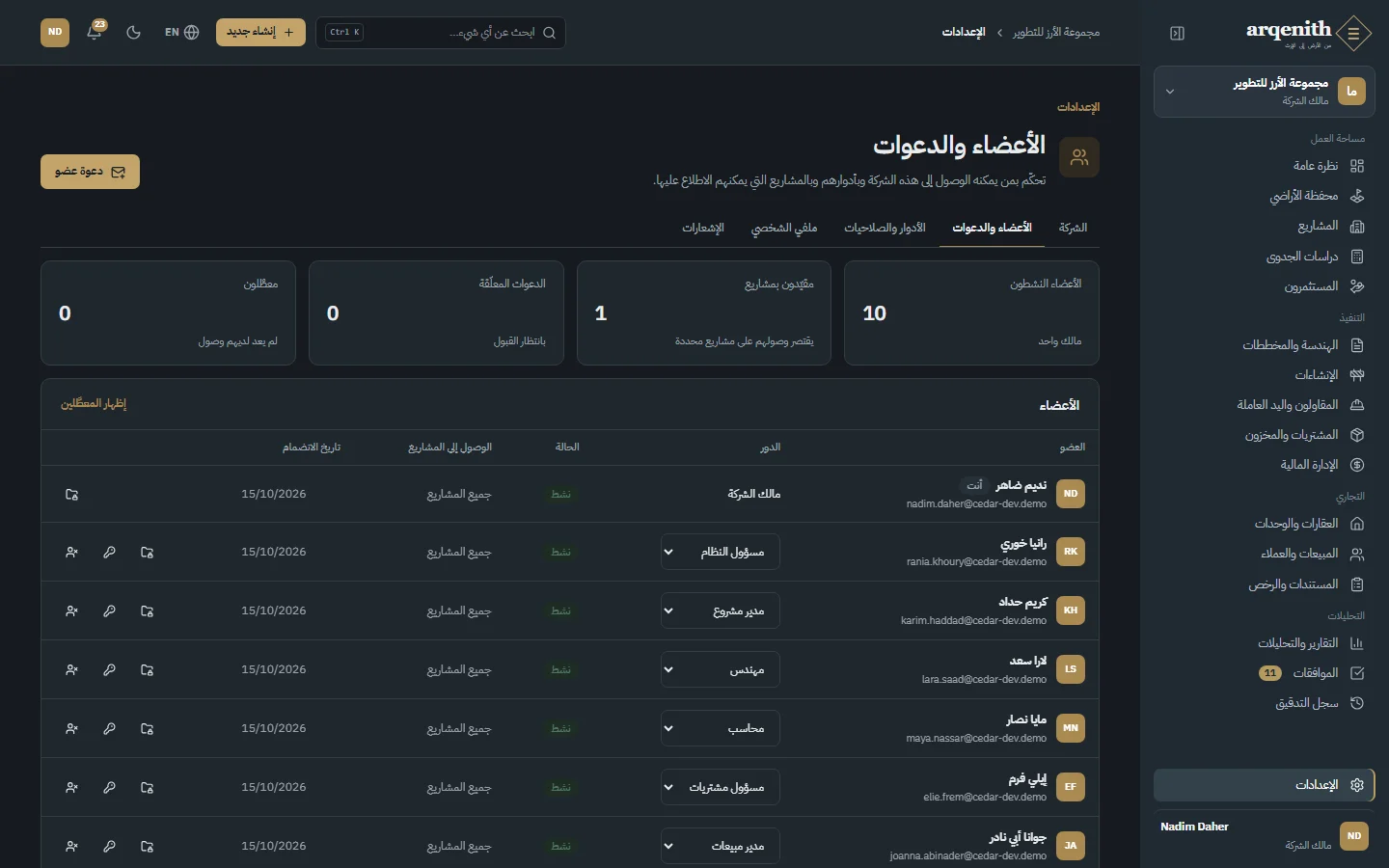Open the ND user avatar in top bar
1389x868 pixels.
pos(55,32)
